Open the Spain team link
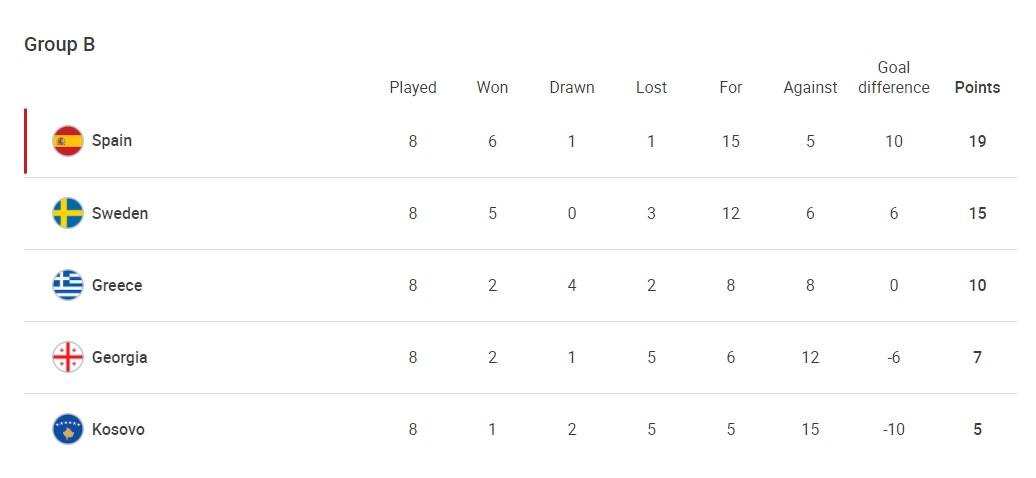The height and width of the screenshot is (478, 1036). coord(112,141)
